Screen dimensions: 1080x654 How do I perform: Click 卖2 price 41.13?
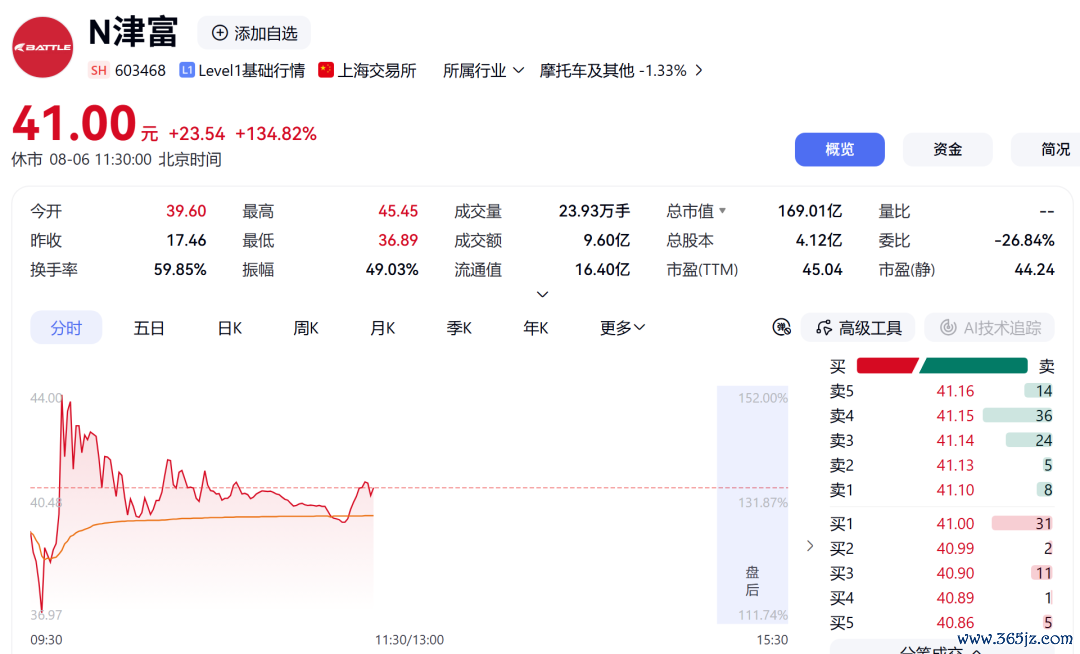click(955, 465)
